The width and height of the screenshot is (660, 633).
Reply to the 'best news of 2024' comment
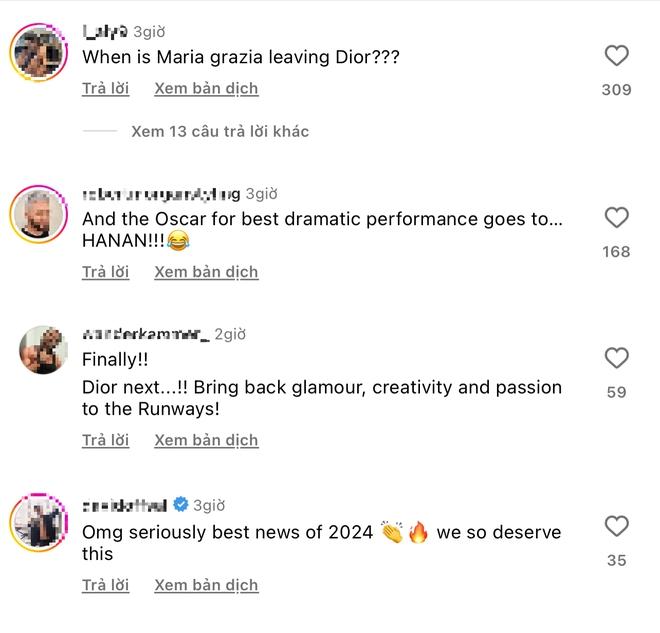[x=106, y=585]
